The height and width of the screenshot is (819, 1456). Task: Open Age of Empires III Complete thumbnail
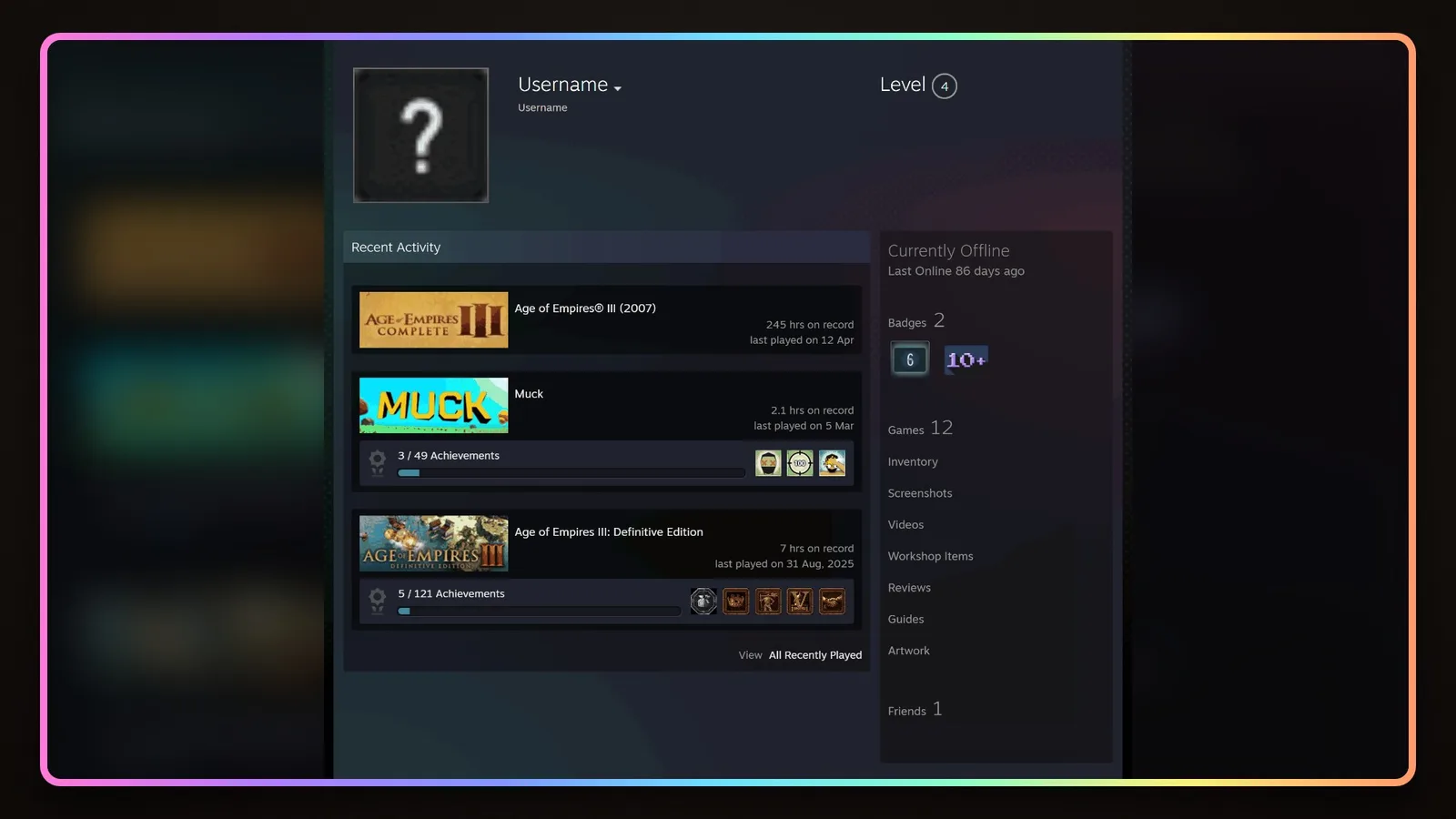(x=433, y=319)
